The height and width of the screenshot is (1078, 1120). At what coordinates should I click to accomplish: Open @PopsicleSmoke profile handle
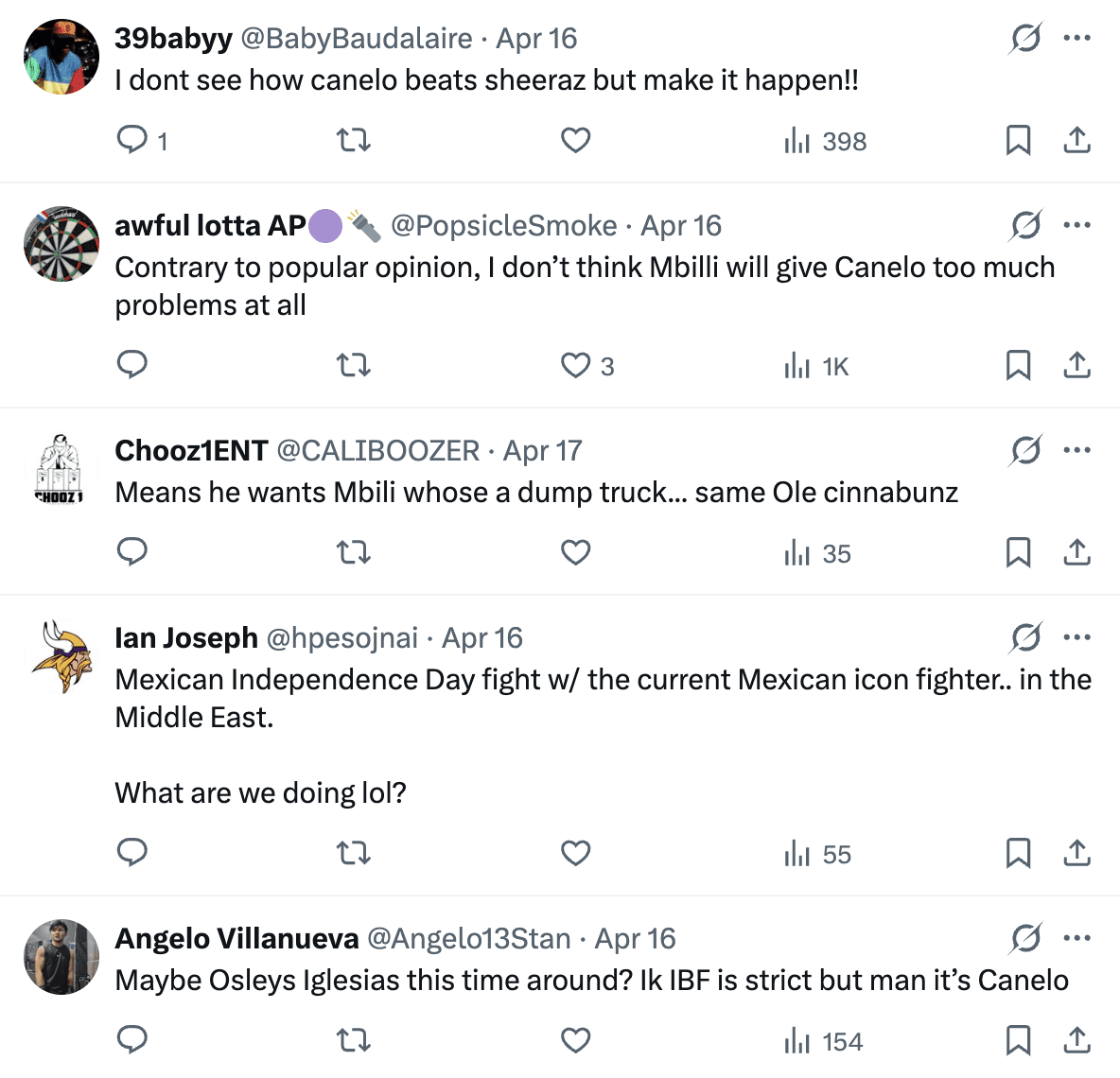pyautogui.click(x=503, y=226)
